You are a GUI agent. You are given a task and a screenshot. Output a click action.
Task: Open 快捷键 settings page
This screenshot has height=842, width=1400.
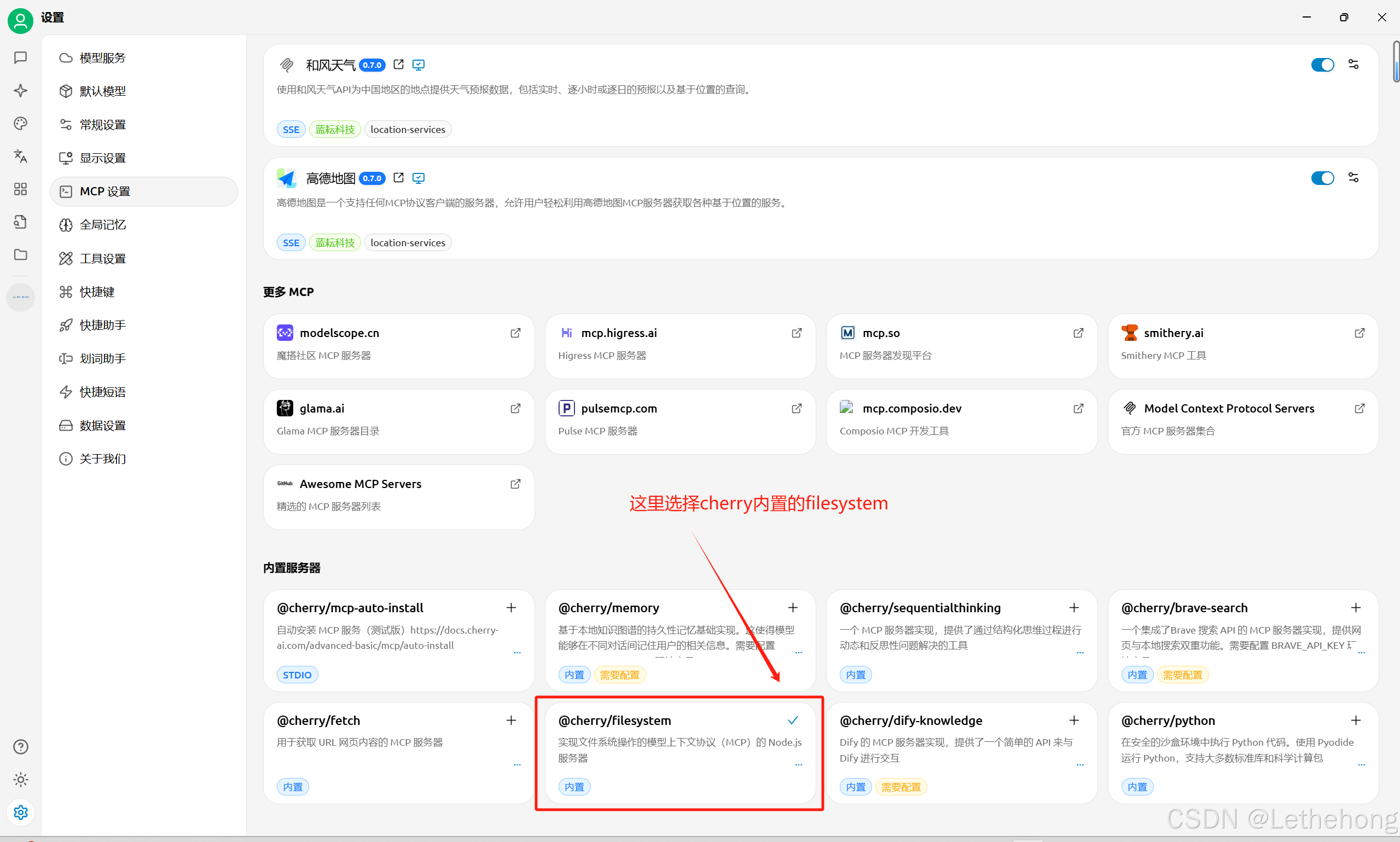[143, 292]
